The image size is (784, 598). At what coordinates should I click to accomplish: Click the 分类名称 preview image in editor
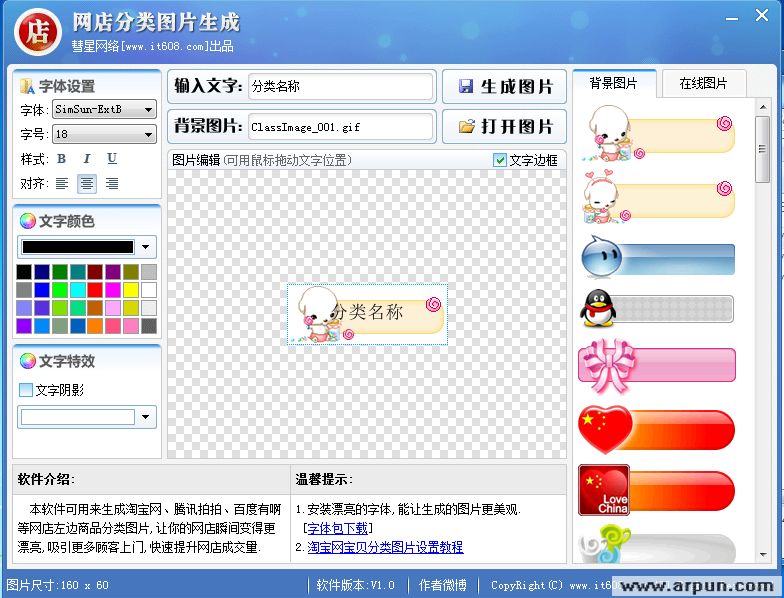(x=368, y=314)
